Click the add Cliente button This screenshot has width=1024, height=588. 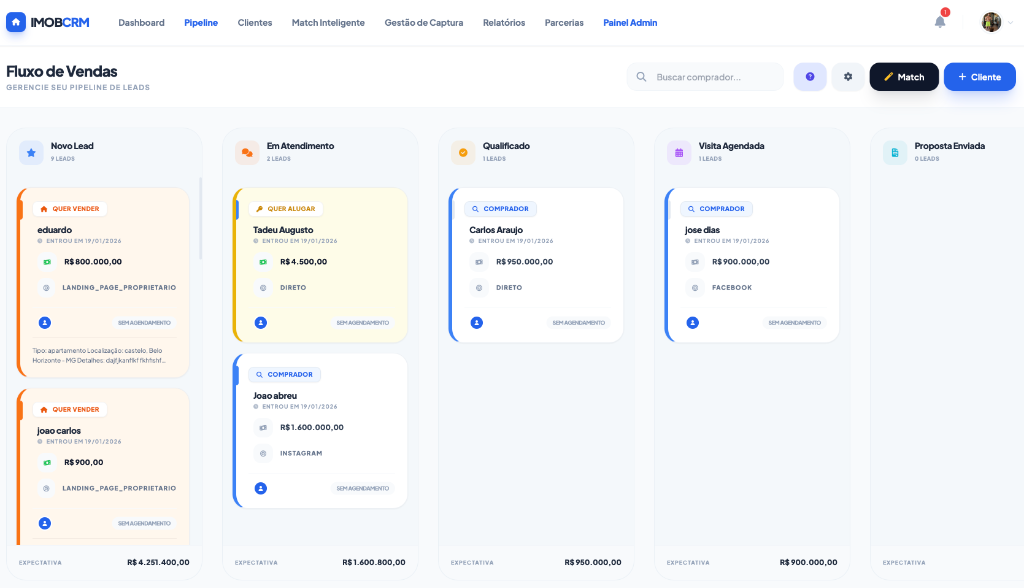[x=979, y=77]
